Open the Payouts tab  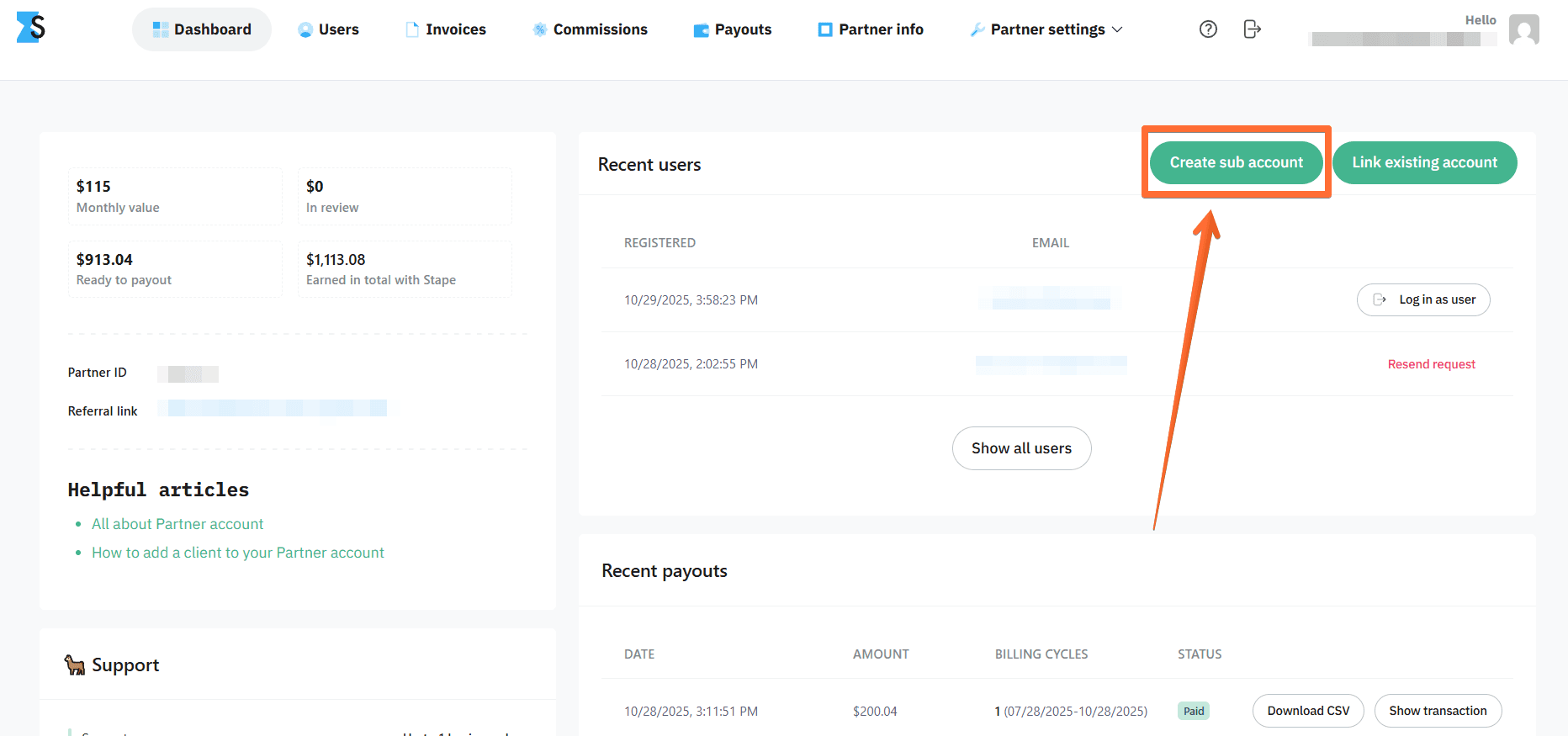tap(733, 29)
